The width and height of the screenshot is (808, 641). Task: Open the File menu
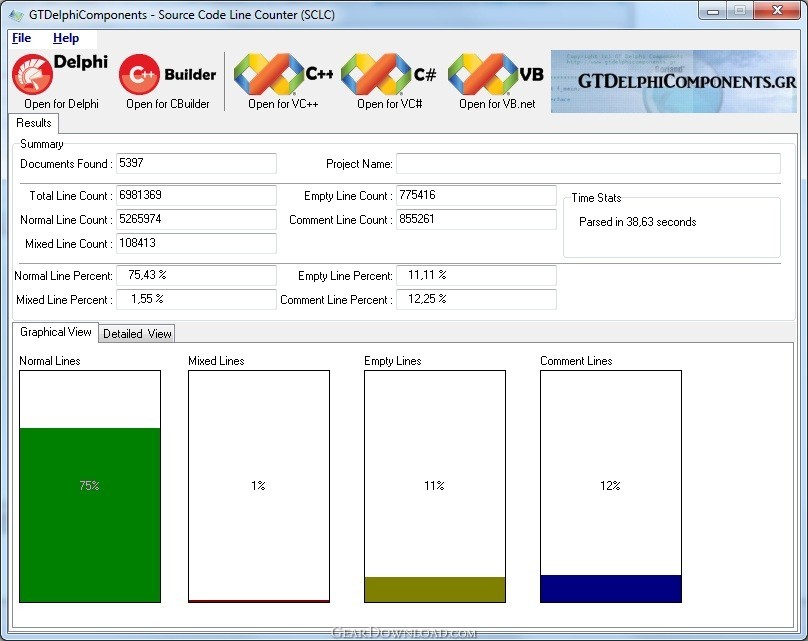22,38
